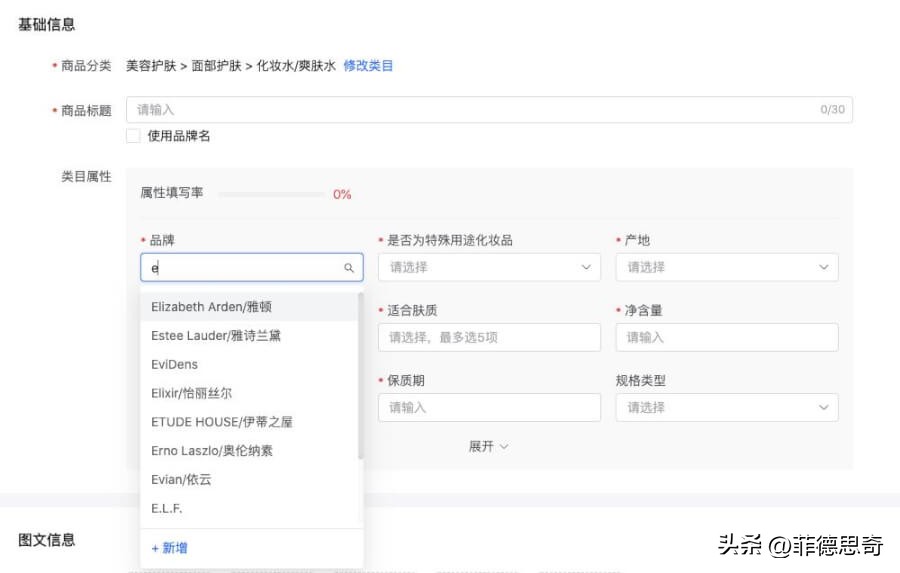Image resolution: width=900 pixels, height=573 pixels.
Task: Click the 净含量 input field
Action: click(727, 338)
